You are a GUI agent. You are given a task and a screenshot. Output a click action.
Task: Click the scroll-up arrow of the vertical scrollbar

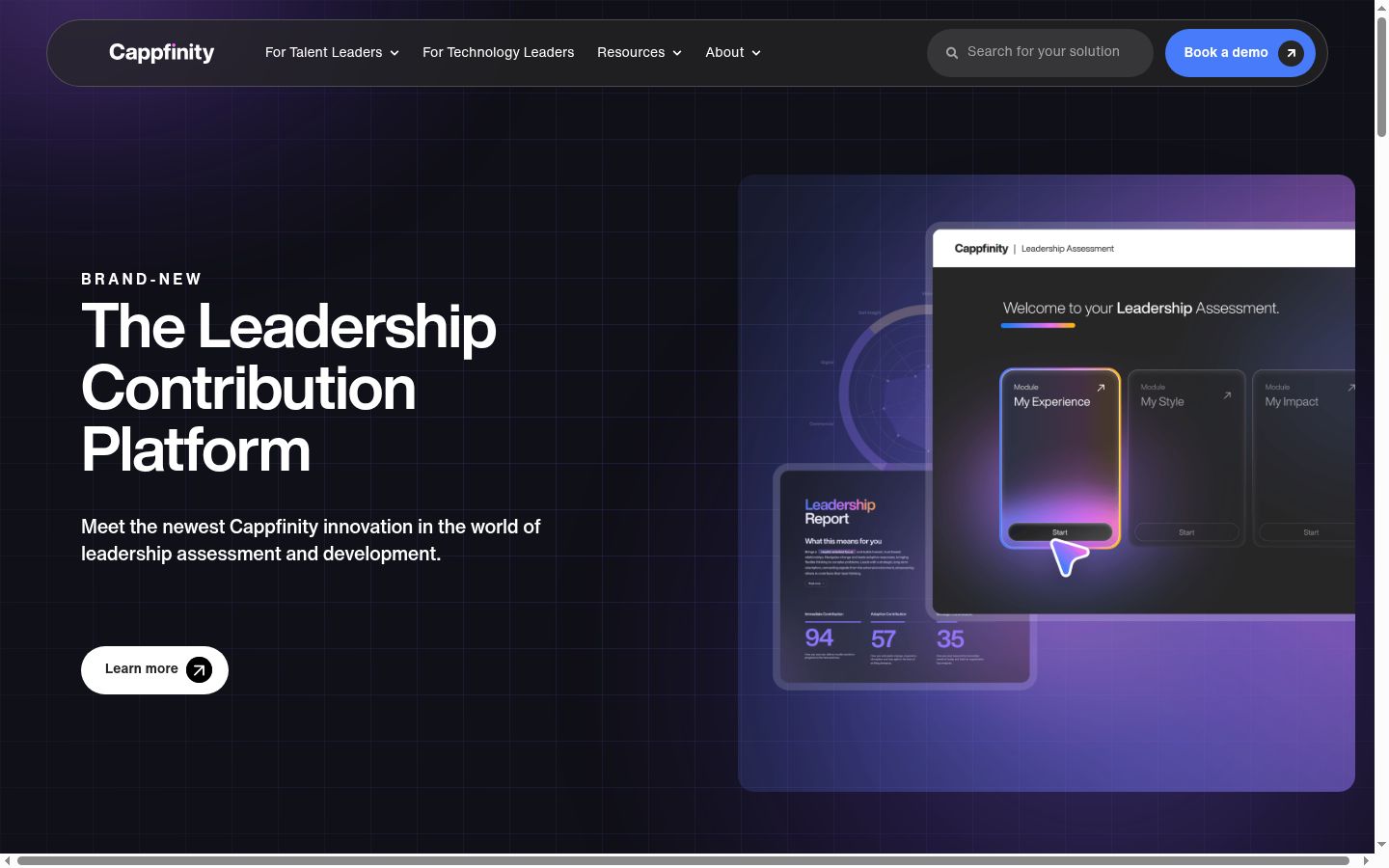coord(1381,7)
